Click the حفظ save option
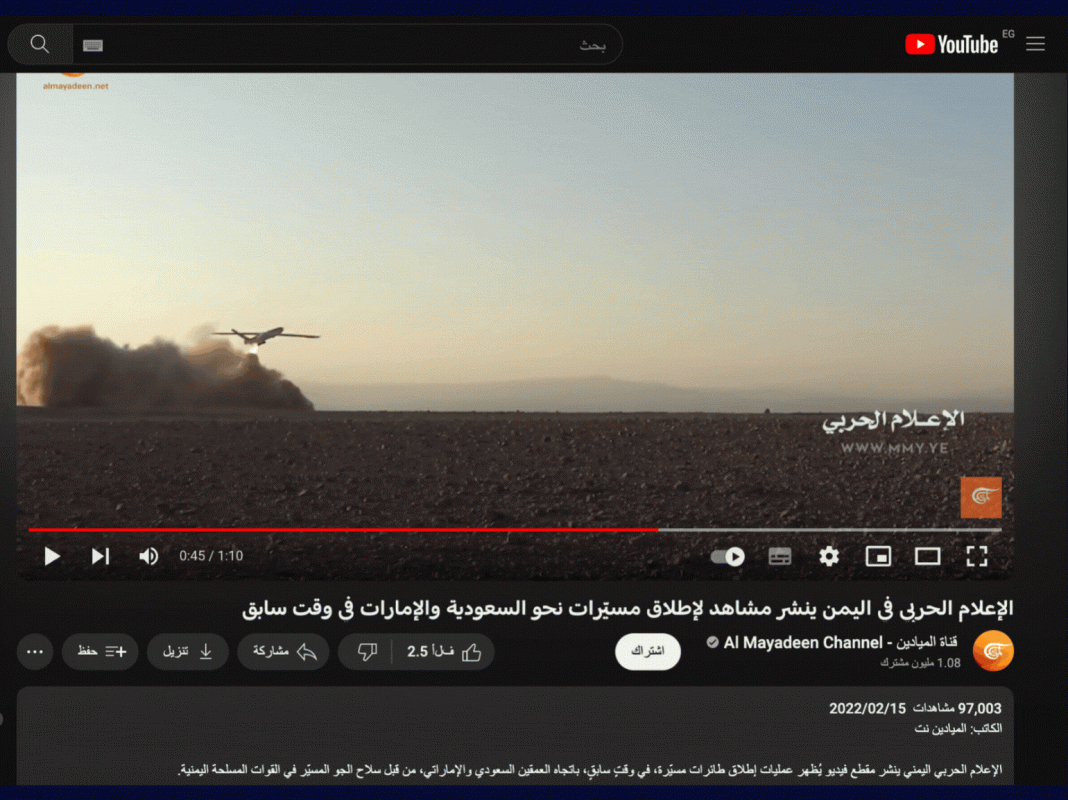The image size is (1068, 800). tap(100, 651)
